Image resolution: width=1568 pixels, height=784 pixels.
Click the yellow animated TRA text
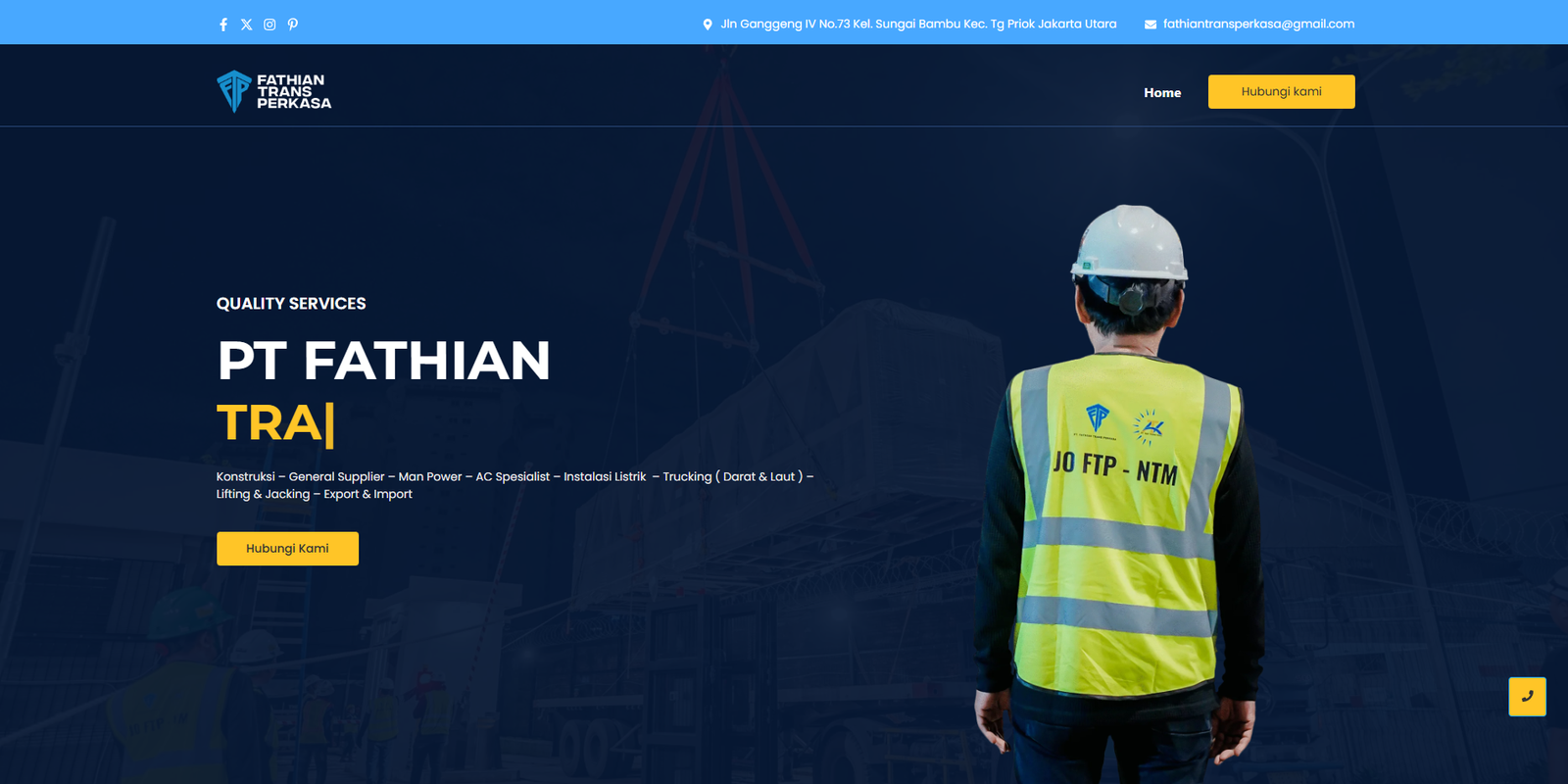coord(269,423)
